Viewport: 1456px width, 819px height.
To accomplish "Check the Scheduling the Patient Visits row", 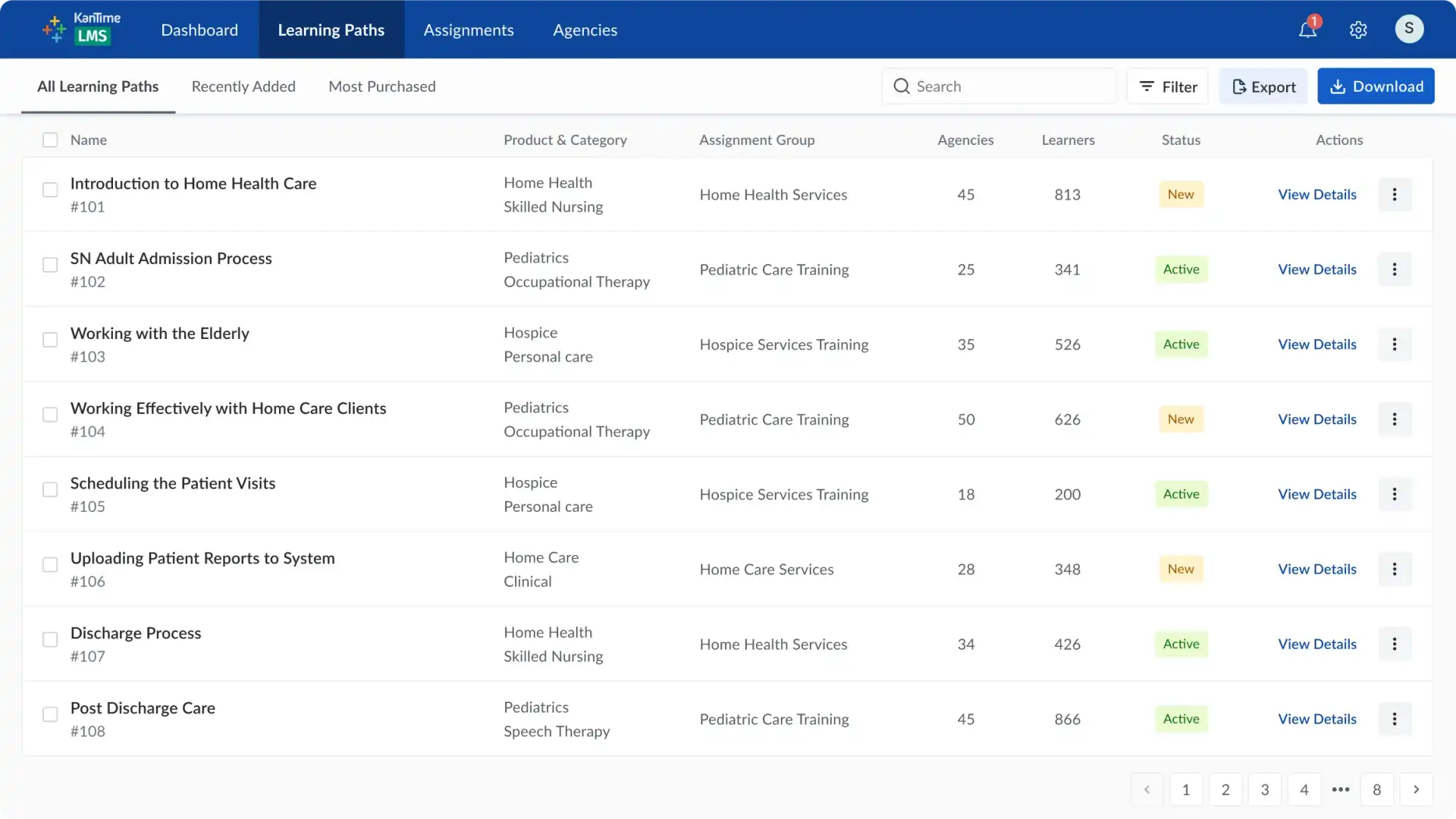I will 50,490.
